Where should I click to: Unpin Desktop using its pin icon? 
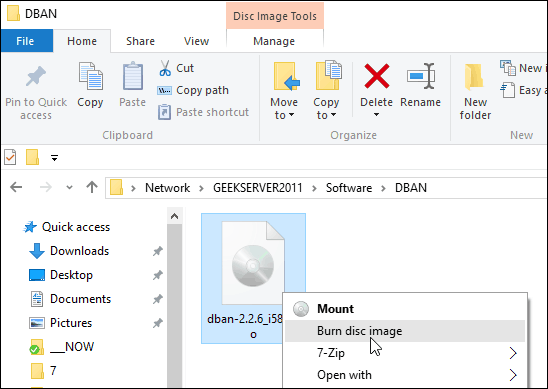[158, 275]
